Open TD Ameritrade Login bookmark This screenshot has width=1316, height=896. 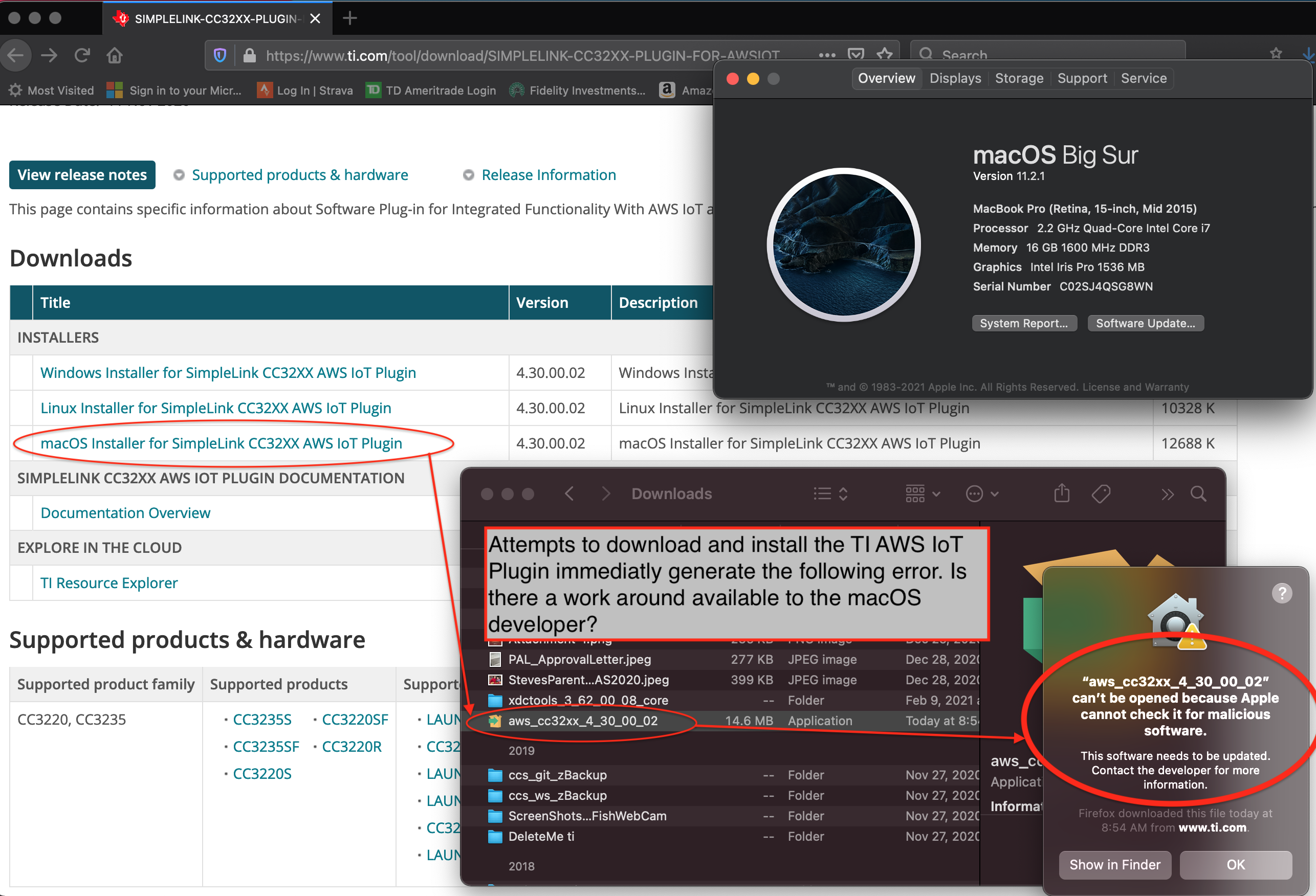(431, 90)
